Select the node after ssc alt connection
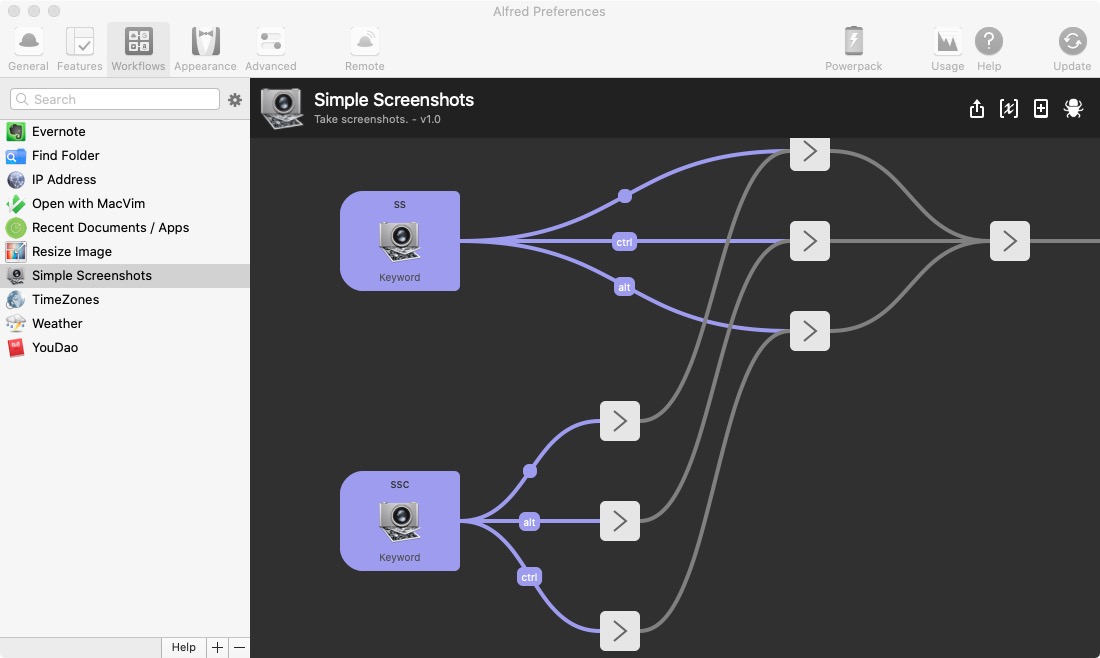This screenshot has width=1100, height=658. [619, 521]
